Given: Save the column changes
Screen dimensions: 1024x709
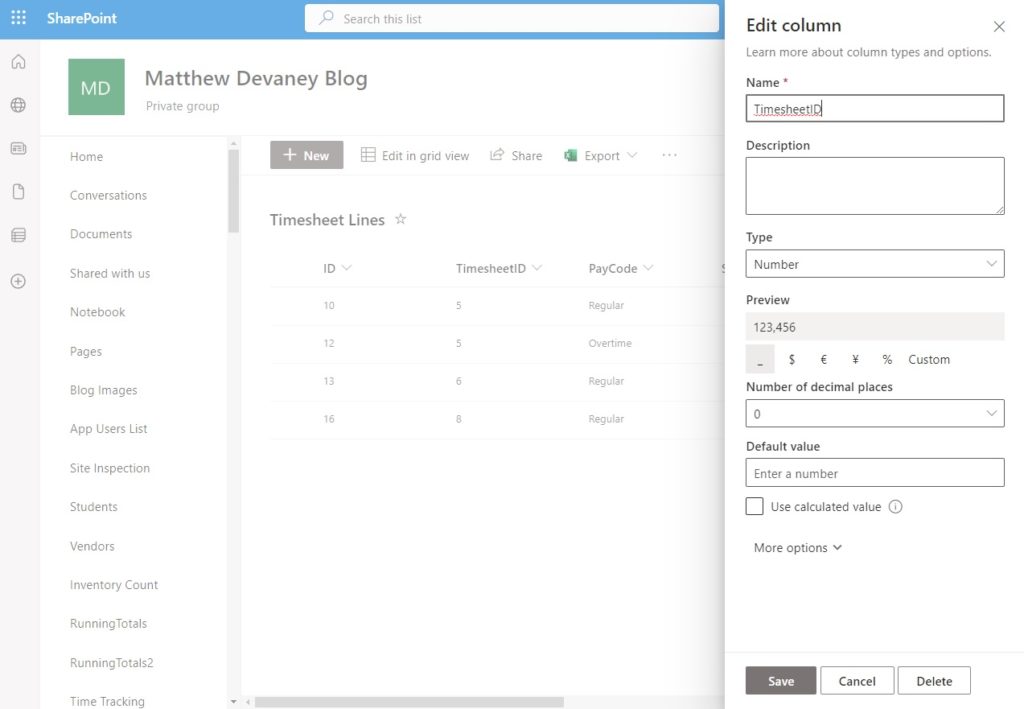Looking at the screenshot, I should click(x=780, y=680).
